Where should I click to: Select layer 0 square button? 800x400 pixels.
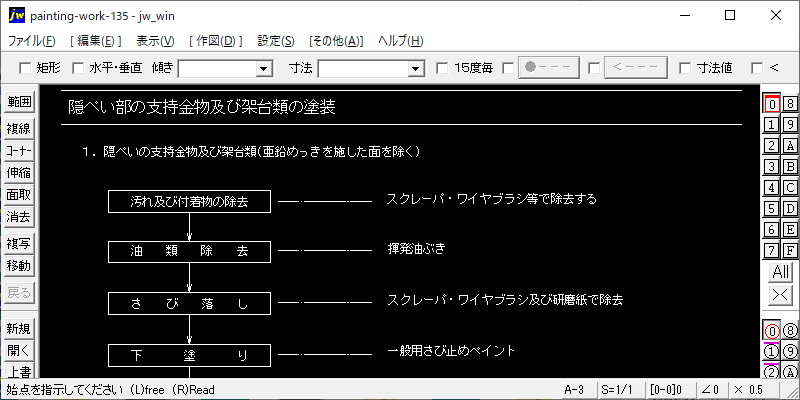pos(772,104)
